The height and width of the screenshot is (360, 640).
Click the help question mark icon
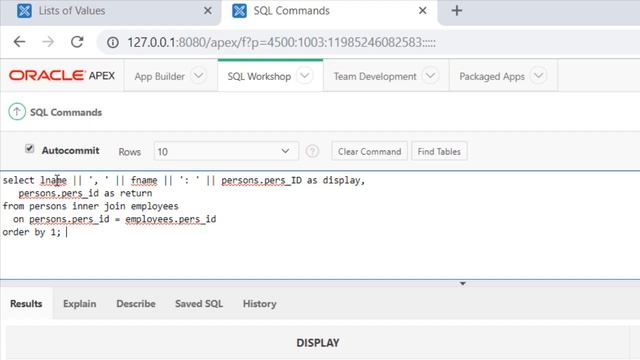(x=312, y=151)
